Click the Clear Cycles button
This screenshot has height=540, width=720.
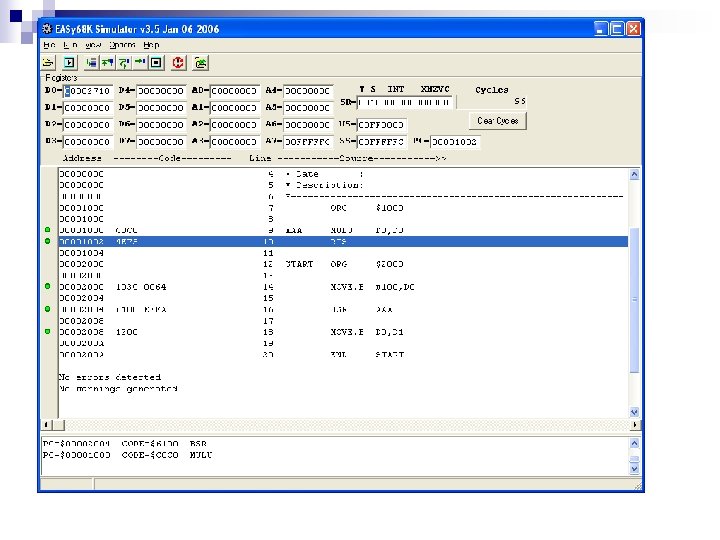click(497, 120)
